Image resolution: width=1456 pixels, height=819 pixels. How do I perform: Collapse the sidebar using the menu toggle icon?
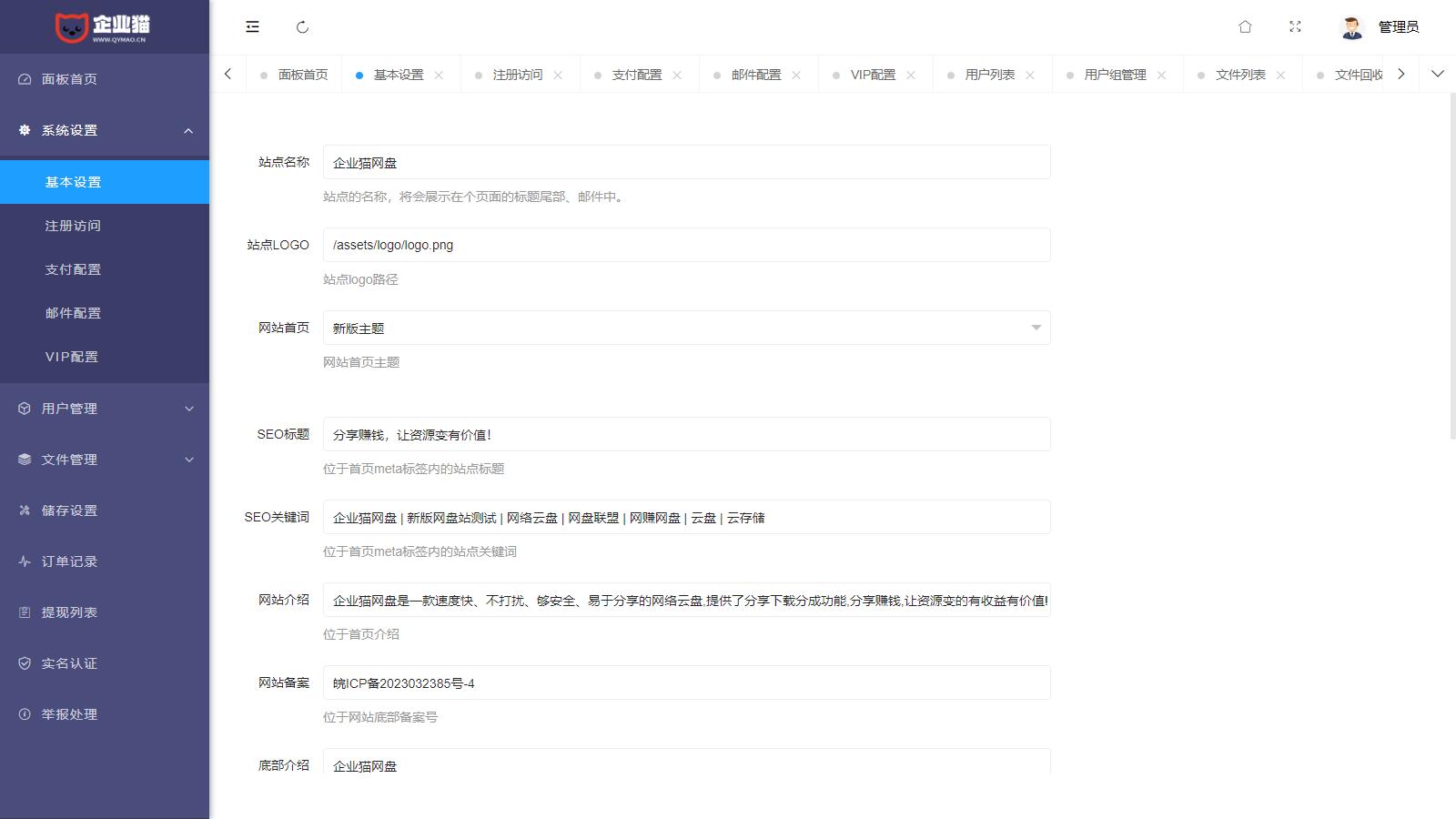pos(251,27)
